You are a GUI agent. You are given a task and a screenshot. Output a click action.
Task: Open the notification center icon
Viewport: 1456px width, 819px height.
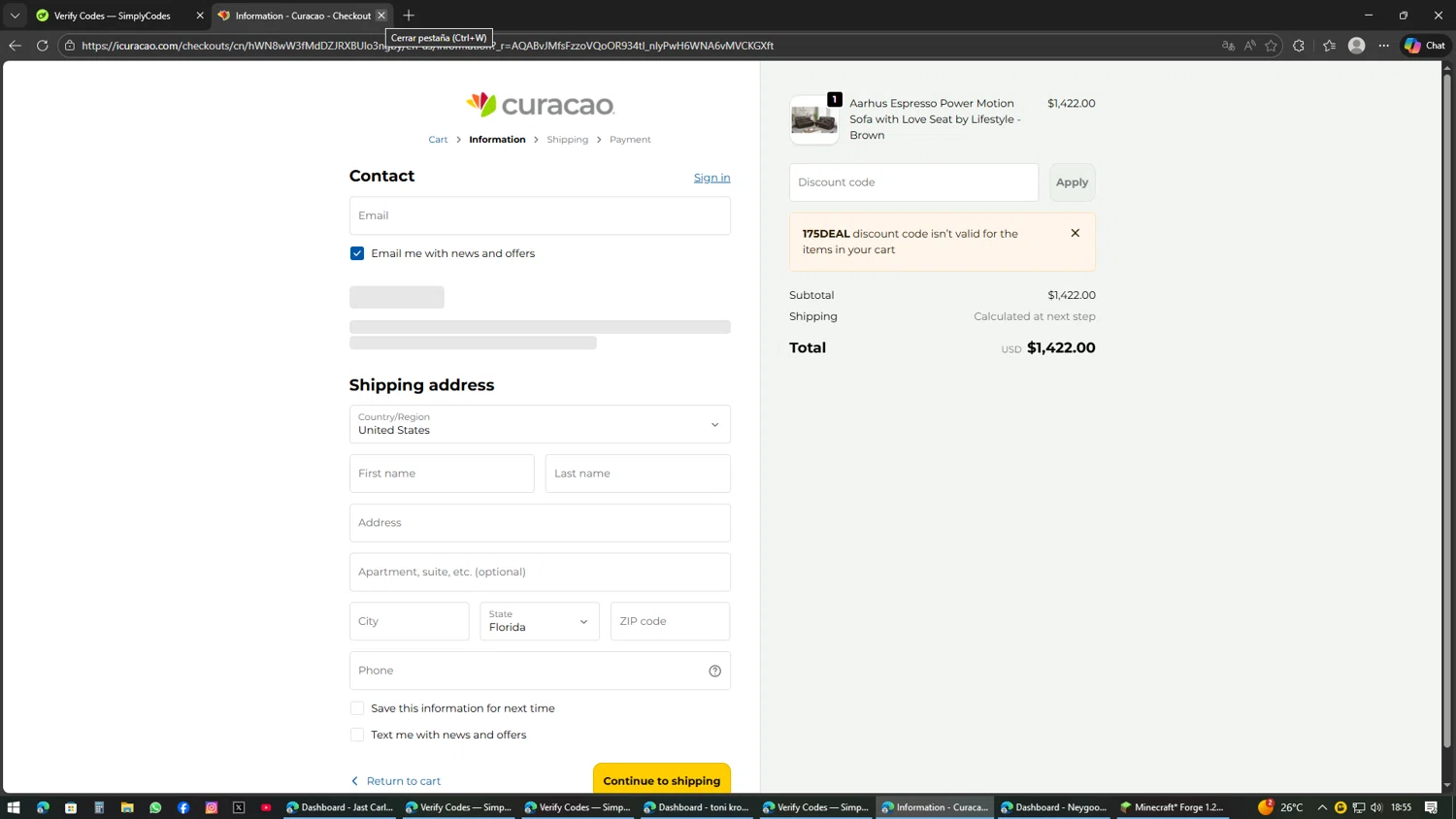tap(1431, 807)
